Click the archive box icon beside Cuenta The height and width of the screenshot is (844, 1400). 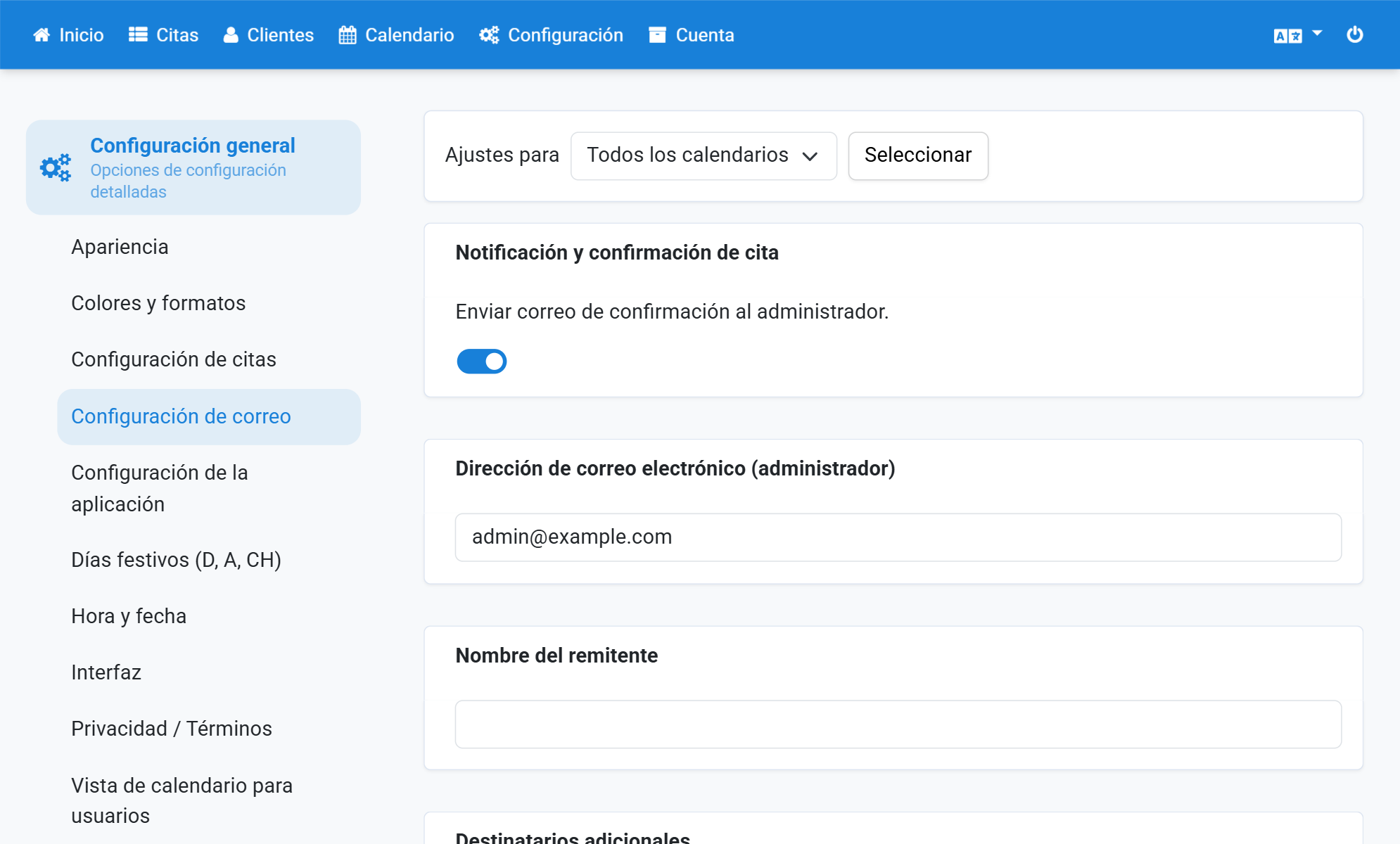point(657,35)
